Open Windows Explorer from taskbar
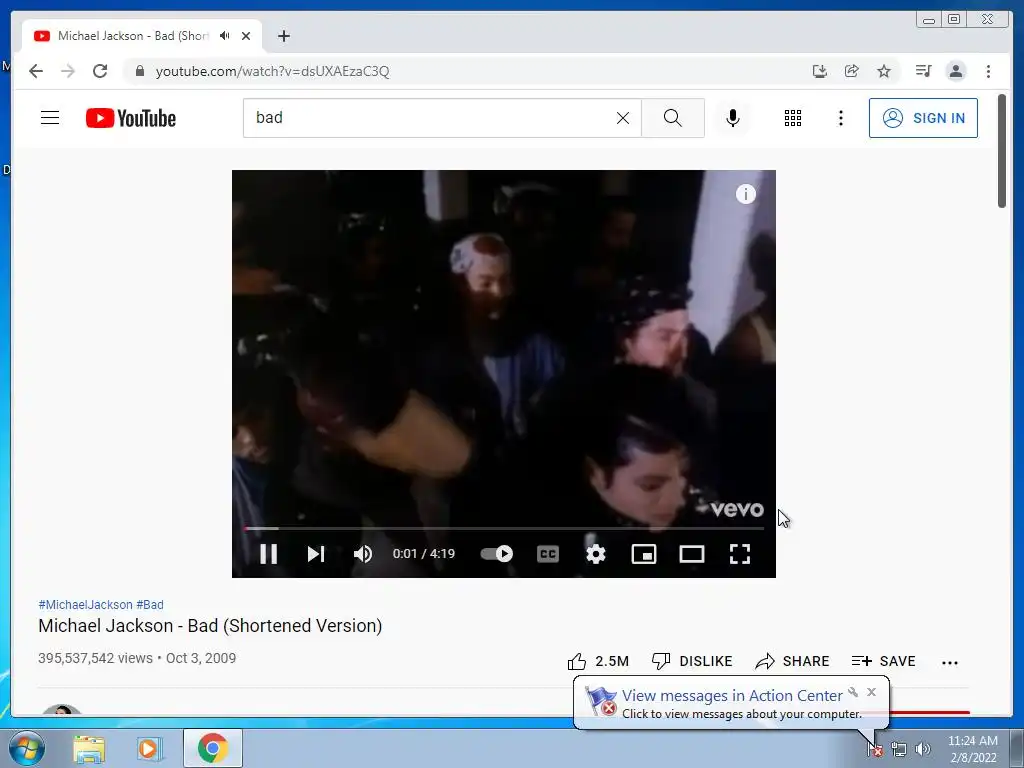Viewport: 1024px width, 768px height. point(89,748)
